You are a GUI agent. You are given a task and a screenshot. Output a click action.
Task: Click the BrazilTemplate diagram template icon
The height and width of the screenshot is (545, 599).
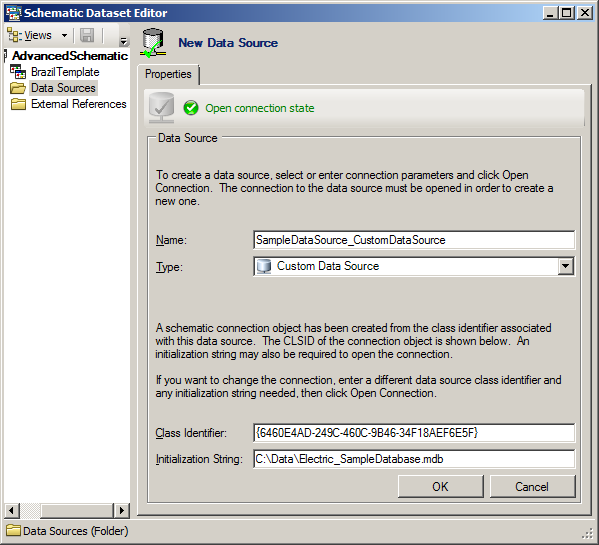click(x=18, y=72)
